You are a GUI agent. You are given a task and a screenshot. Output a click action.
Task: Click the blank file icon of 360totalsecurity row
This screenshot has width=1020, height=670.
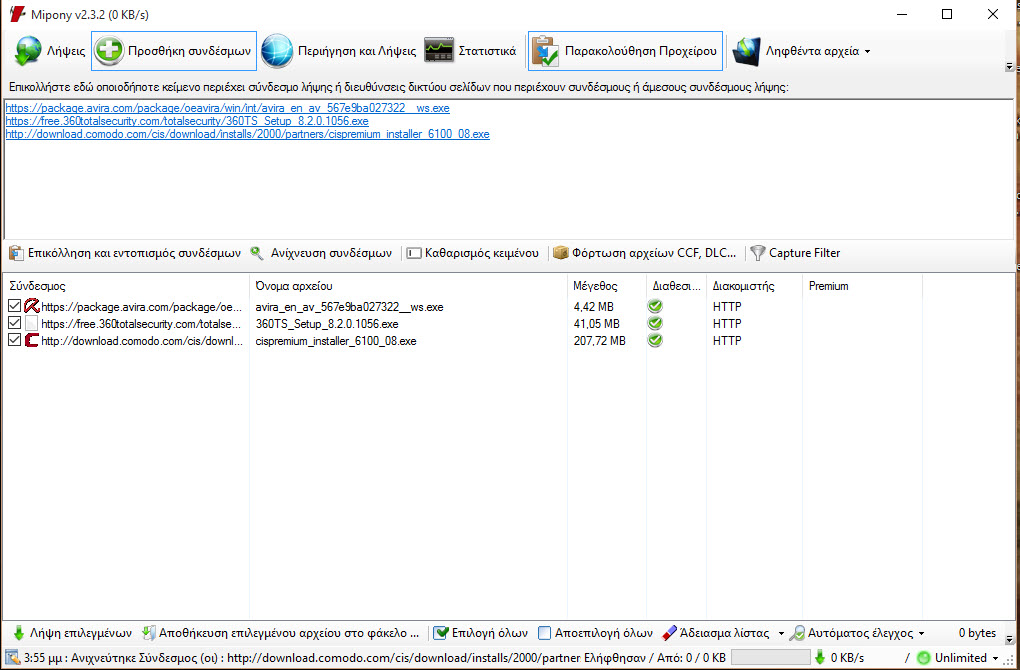pyautogui.click(x=32, y=323)
